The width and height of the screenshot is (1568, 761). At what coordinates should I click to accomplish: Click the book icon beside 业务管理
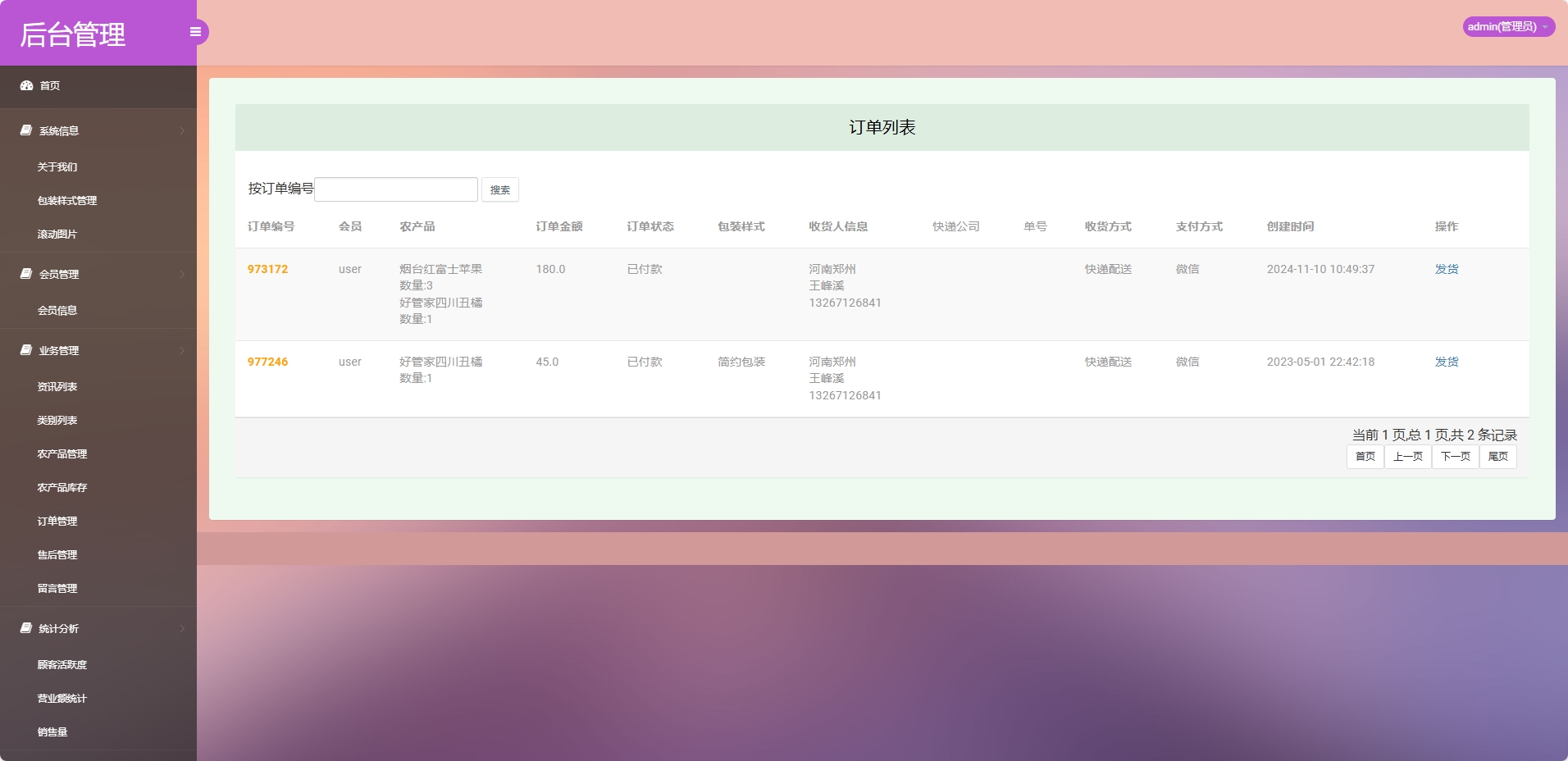[26, 350]
